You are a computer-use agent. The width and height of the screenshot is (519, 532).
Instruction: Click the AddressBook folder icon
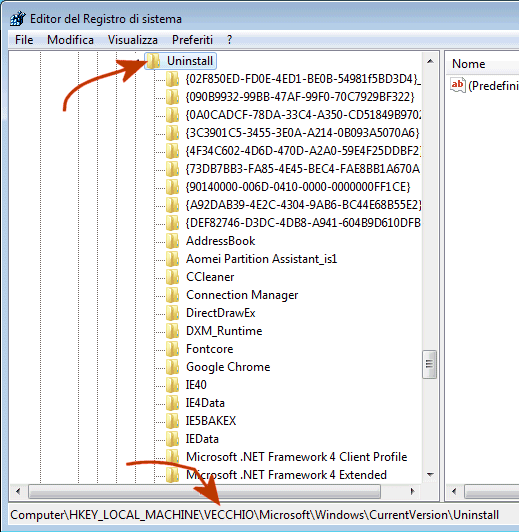[173, 241]
